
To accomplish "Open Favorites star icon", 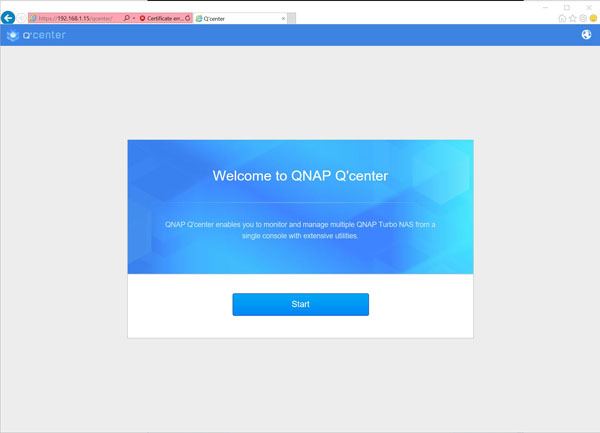I will pos(572,18).
